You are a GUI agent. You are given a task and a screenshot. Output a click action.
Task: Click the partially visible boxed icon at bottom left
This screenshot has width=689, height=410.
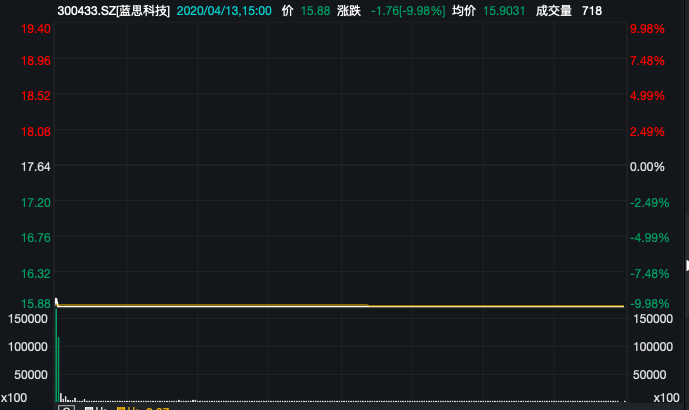point(66,408)
